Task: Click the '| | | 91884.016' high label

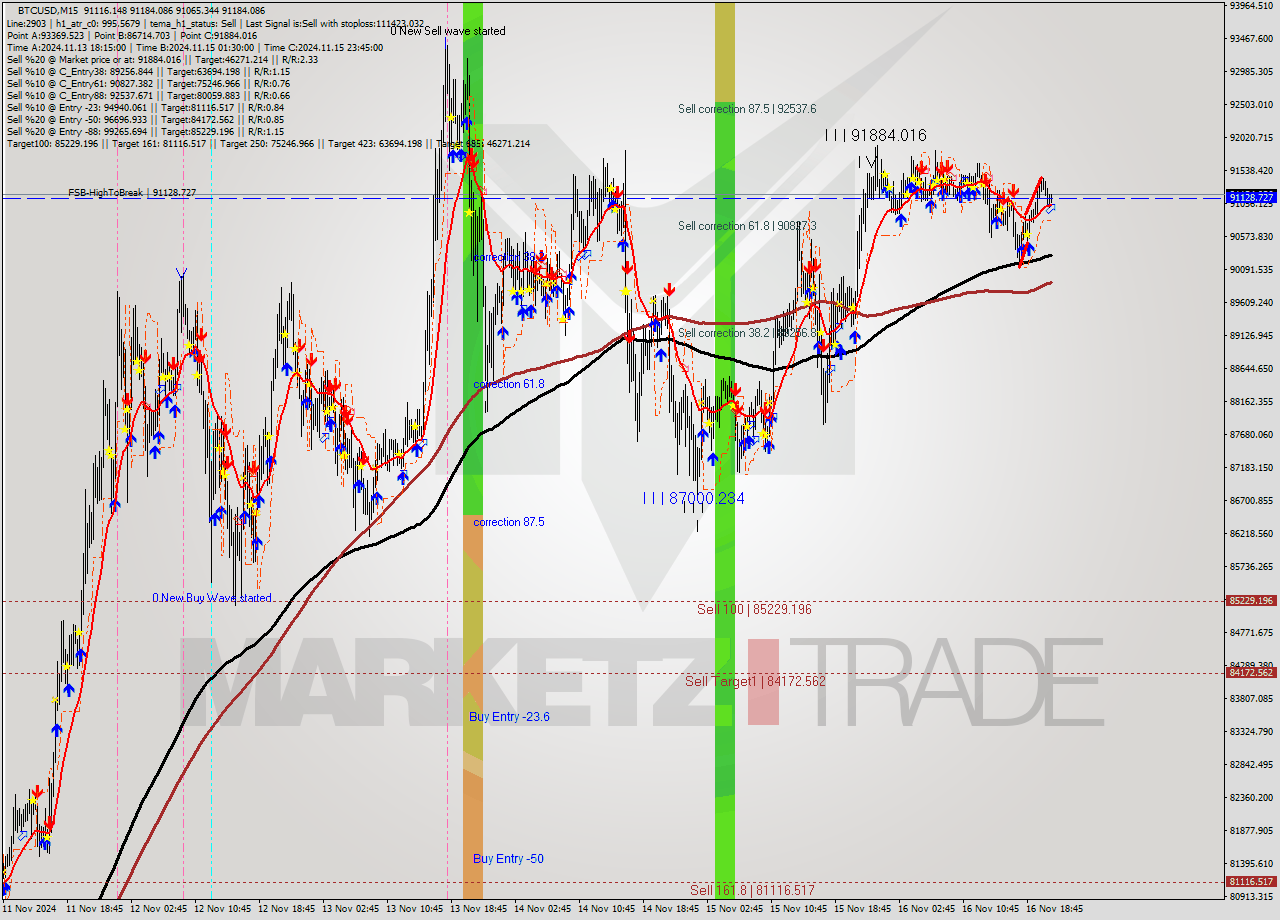Action: point(876,135)
